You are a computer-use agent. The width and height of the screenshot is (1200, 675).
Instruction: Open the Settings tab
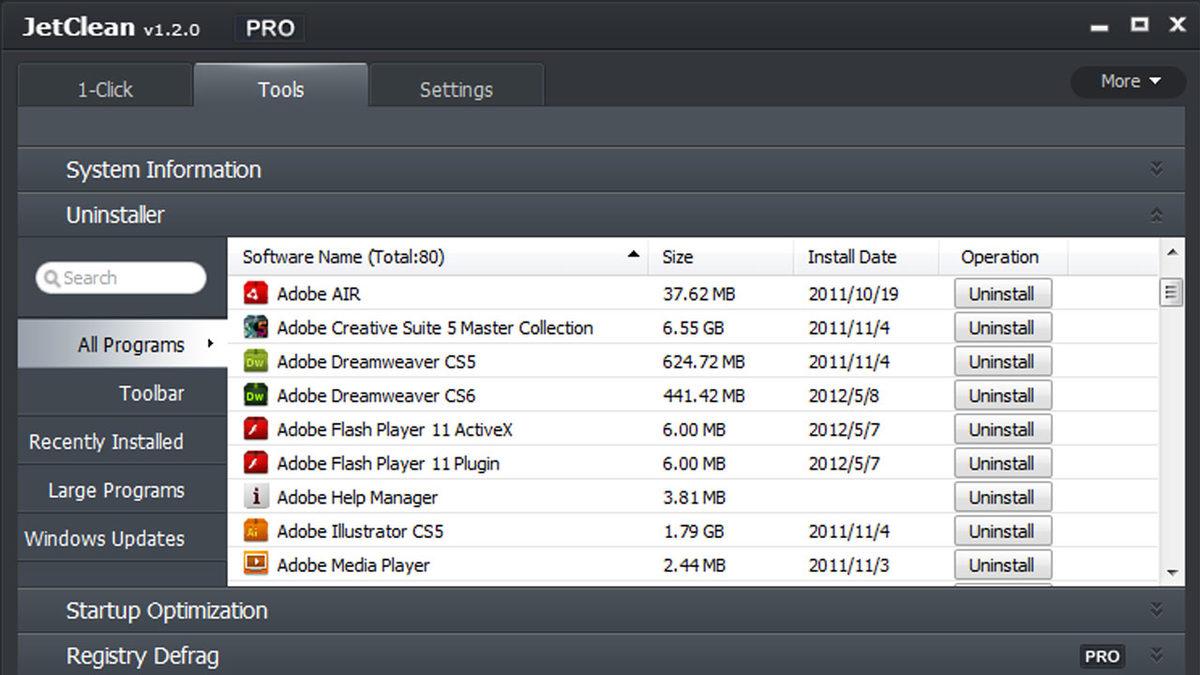click(x=456, y=89)
